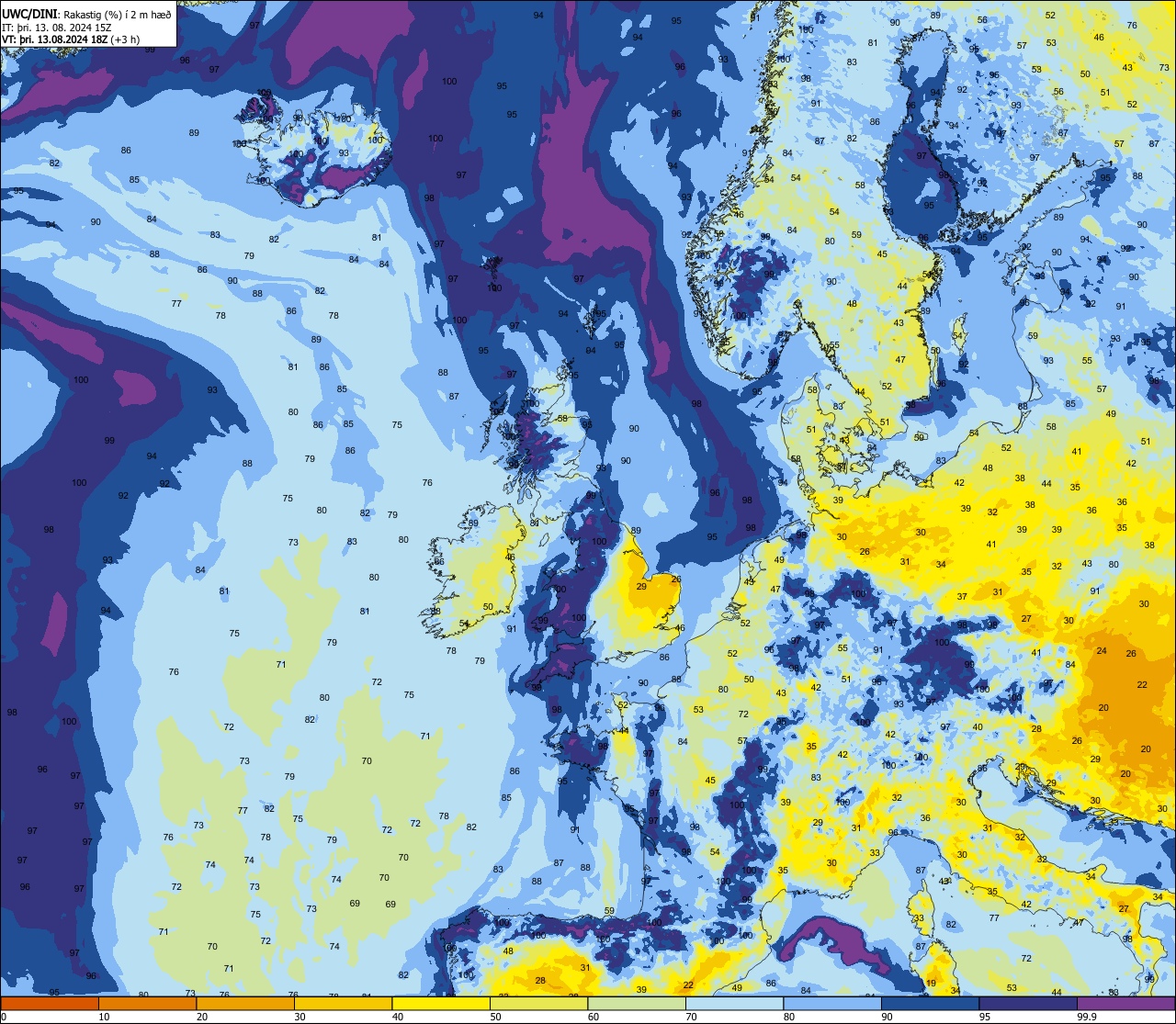Pick the 60–70 percent pale green swatch
This screenshot has width=1176, height=1024.
(637, 1003)
